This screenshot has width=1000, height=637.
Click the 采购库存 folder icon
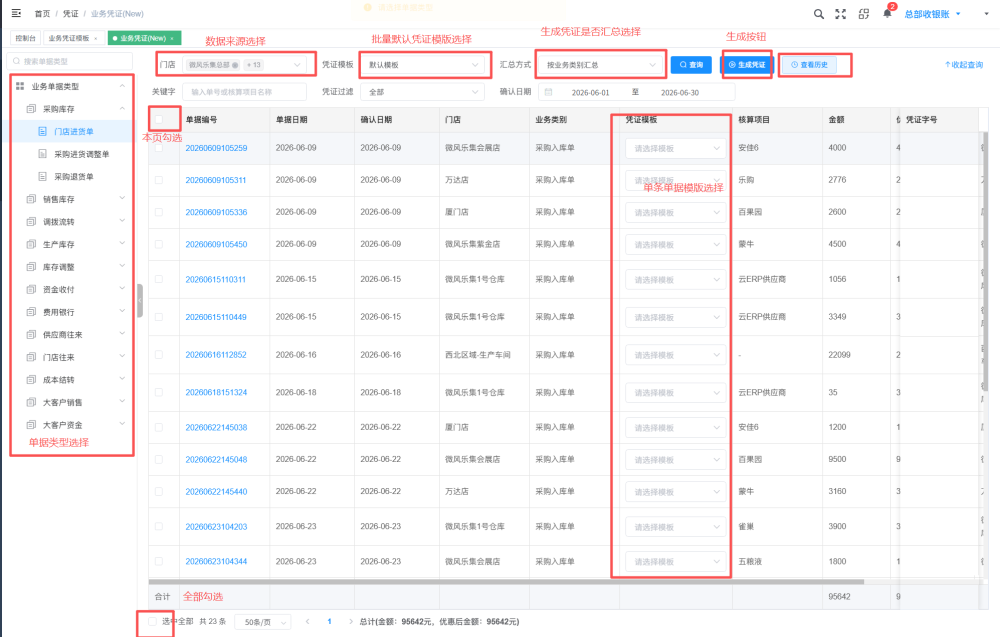pos(31,109)
